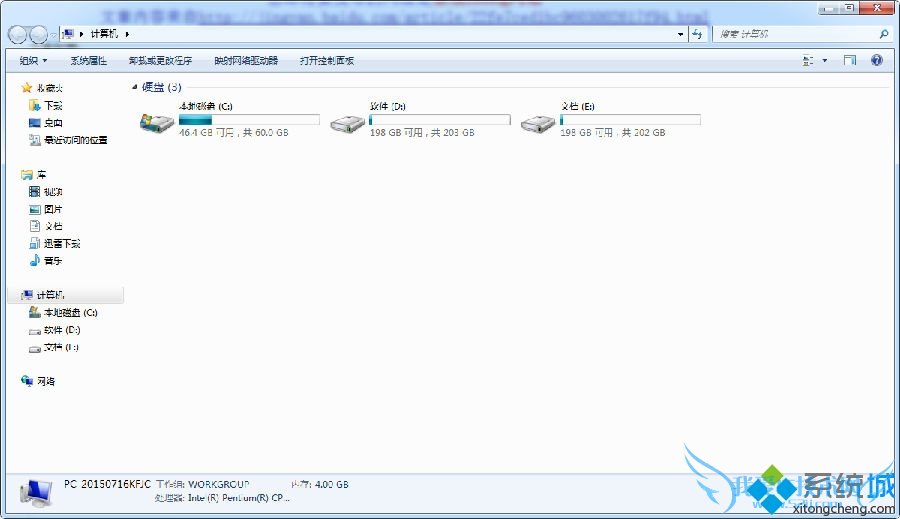The height and width of the screenshot is (519, 900).
Task: Click D: drive capacity bar
Action: [440, 119]
